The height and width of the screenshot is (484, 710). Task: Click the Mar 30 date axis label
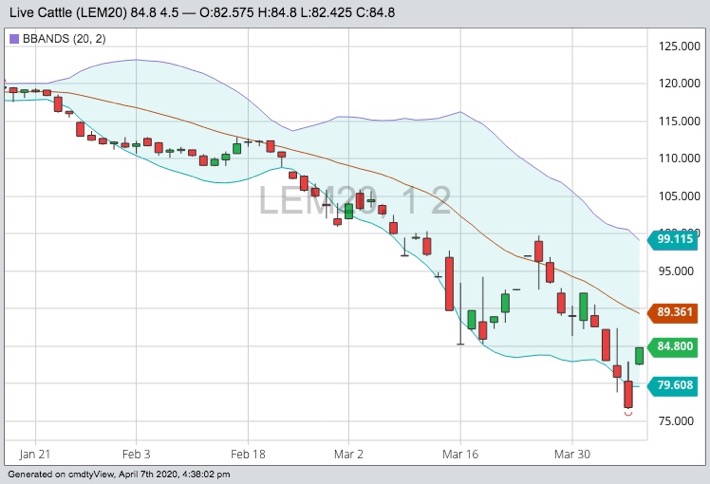tap(572, 454)
